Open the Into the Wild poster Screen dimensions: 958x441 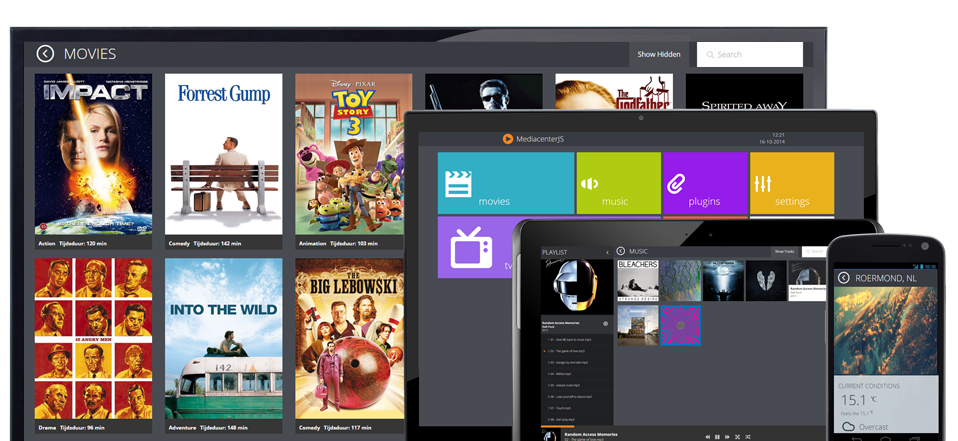tap(224, 338)
